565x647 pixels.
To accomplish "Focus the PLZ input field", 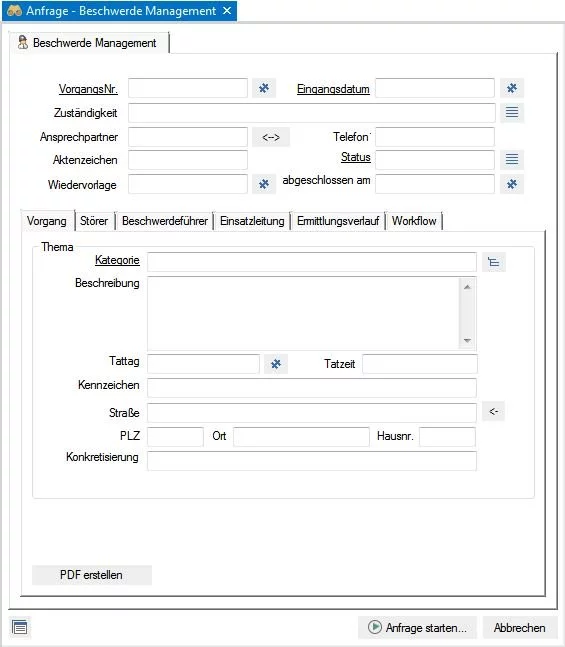I will [175, 437].
